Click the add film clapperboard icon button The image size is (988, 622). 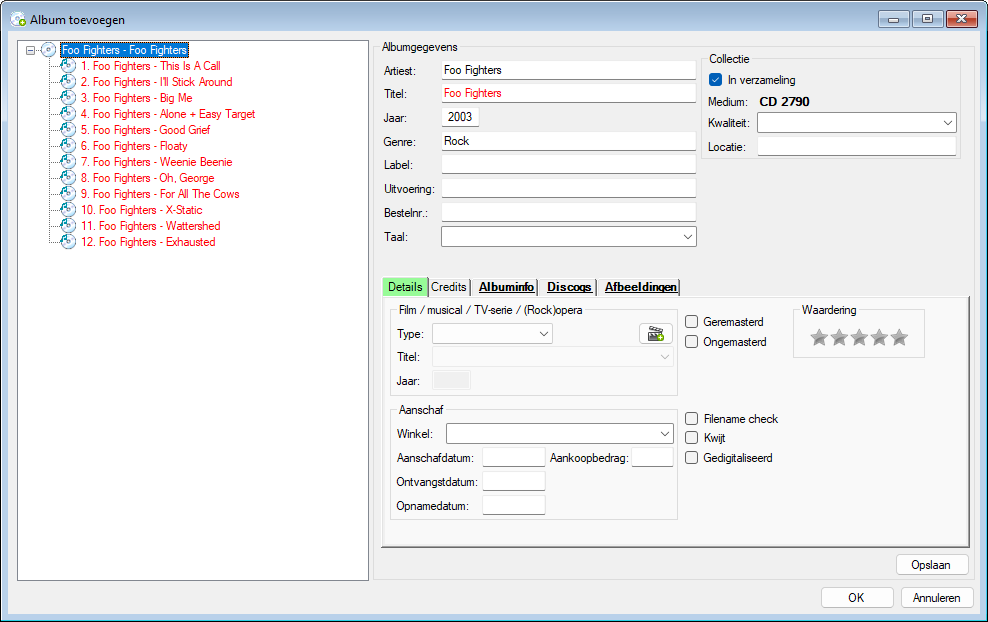point(656,333)
